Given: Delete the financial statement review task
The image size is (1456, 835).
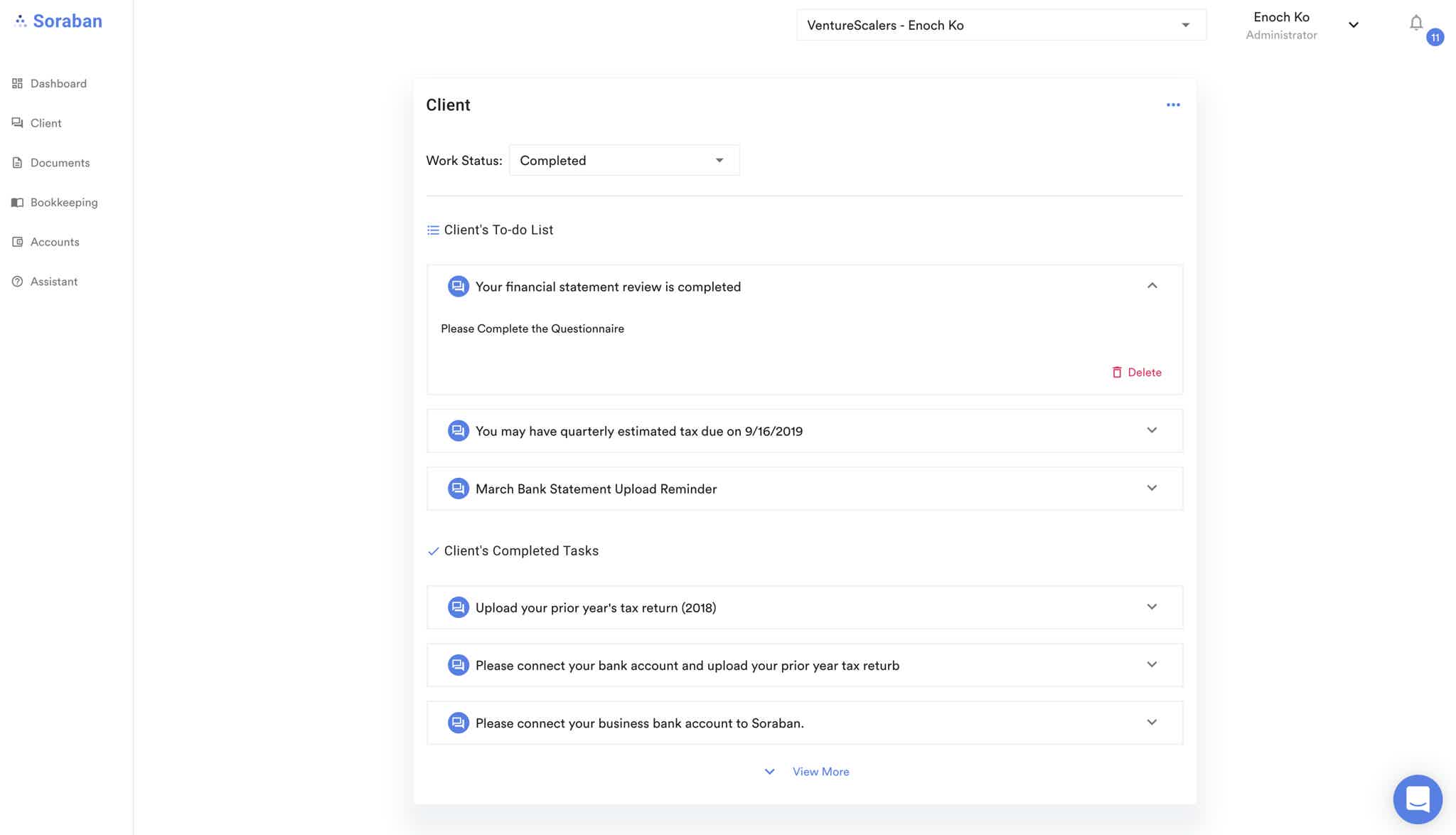Looking at the screenshot, I should click(1136, 373).
